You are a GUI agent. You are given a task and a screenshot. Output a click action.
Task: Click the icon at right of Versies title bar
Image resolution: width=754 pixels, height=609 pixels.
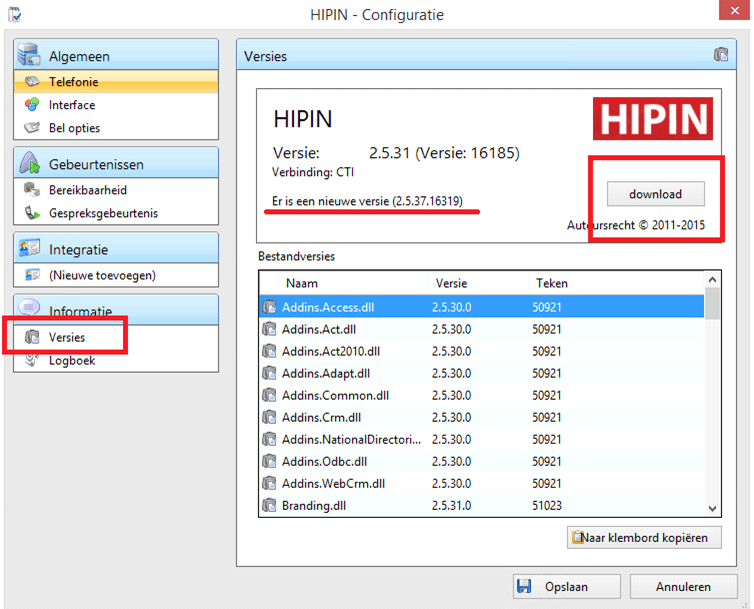(720, 54)
